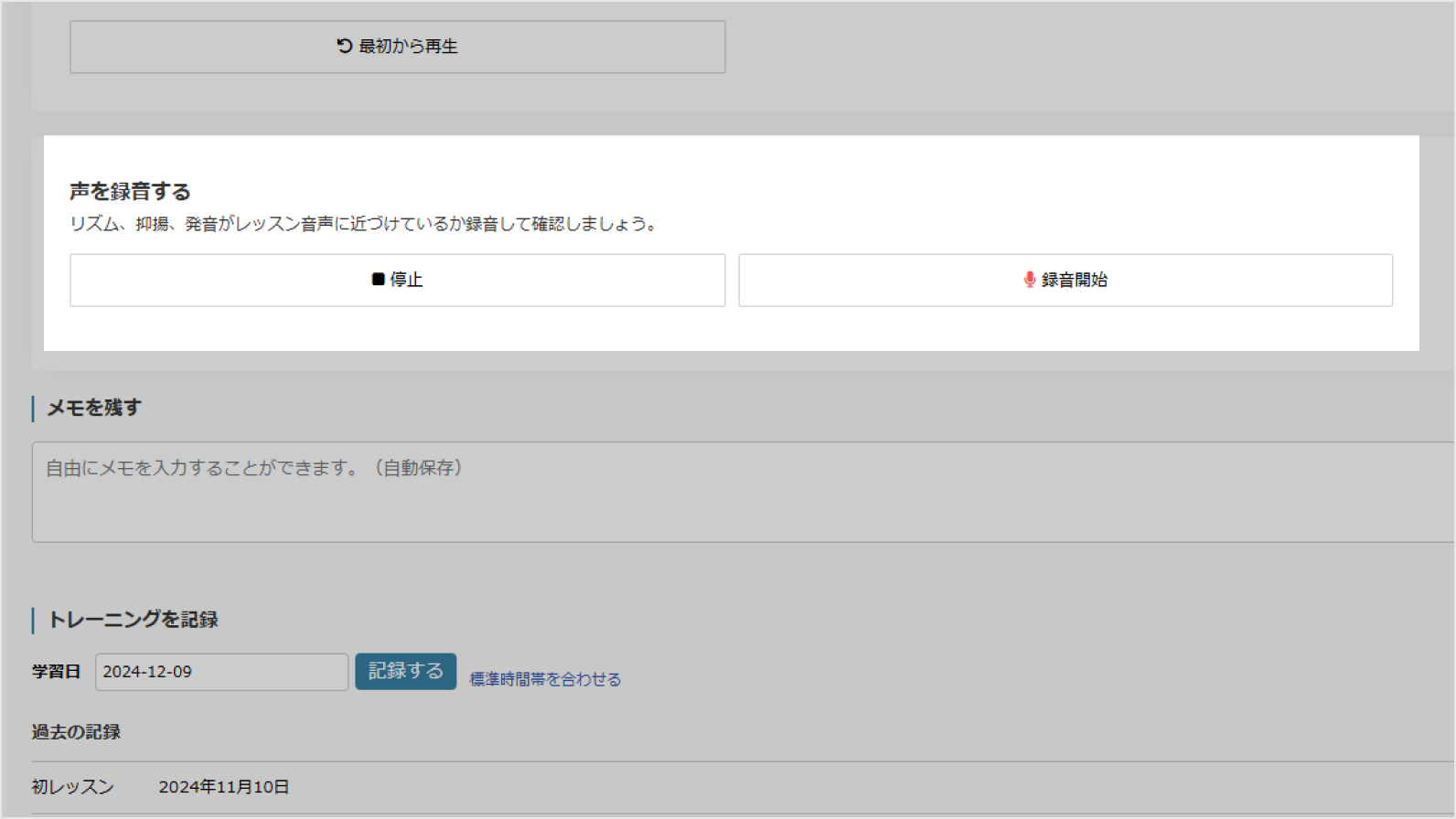1456x819 pixels.
Task: Click the 声を録音する heading
Action: [x=130, y=191]
